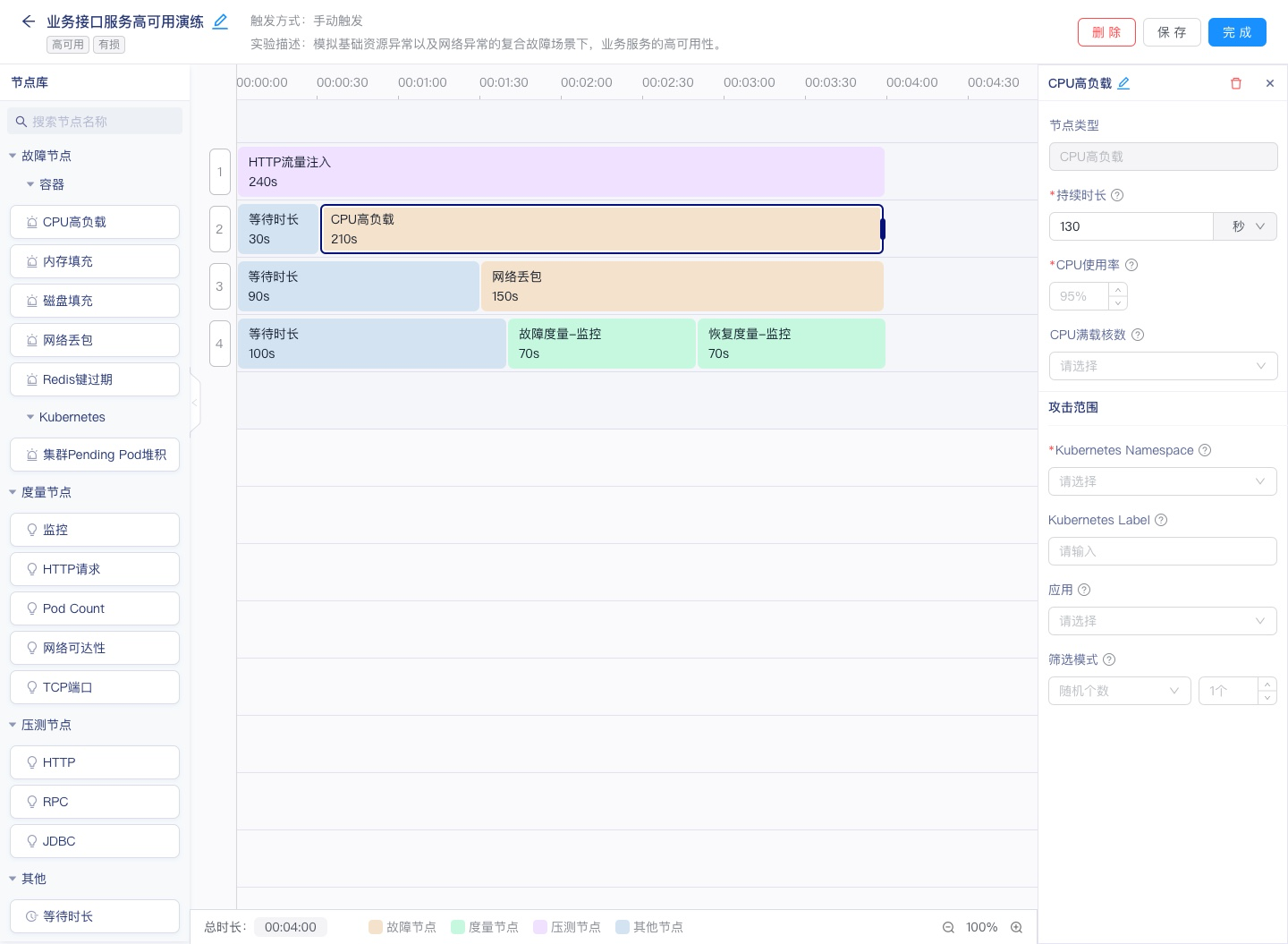Collapse the 度量节点 section

coord(13,492)
